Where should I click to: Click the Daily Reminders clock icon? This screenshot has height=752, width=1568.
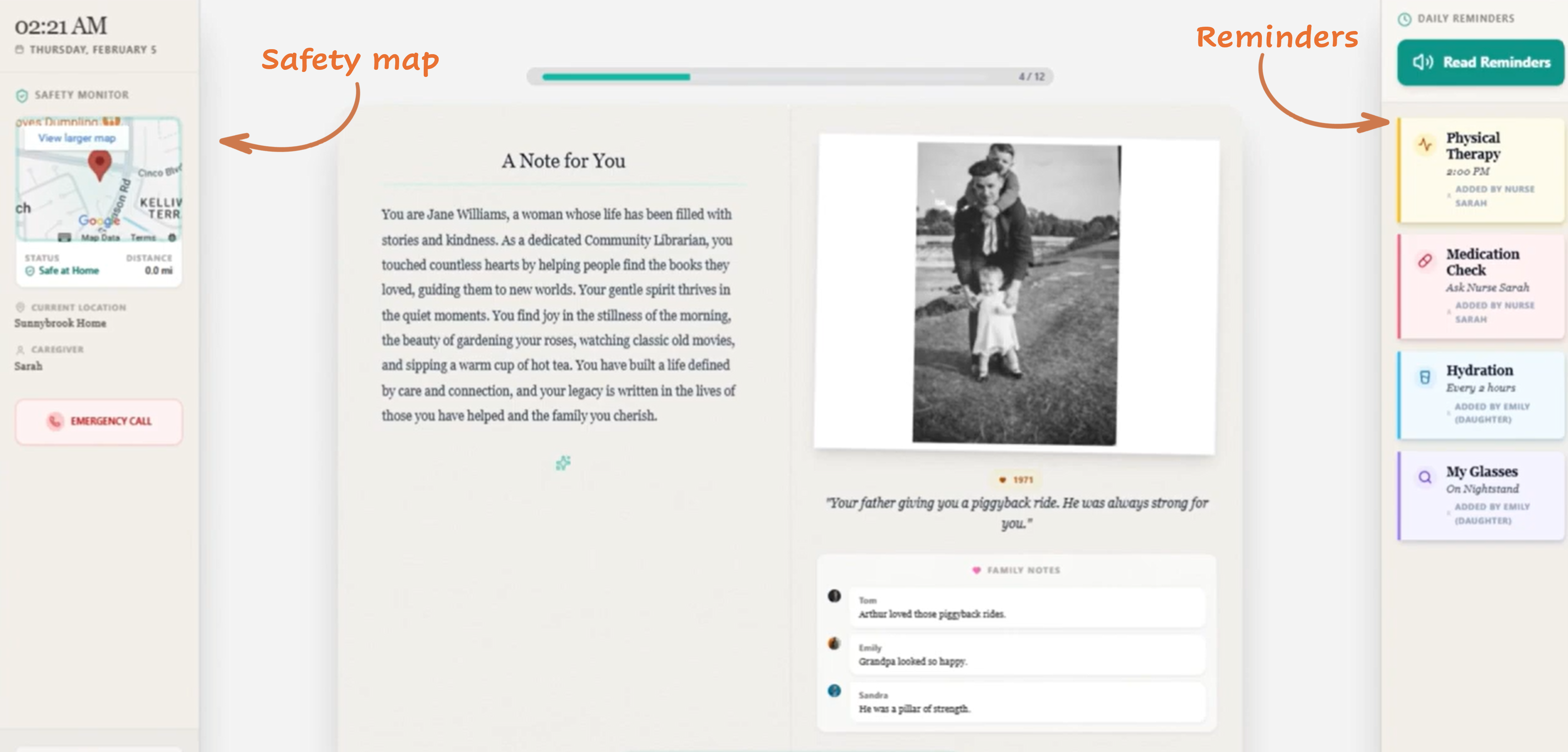[1404, 20]
